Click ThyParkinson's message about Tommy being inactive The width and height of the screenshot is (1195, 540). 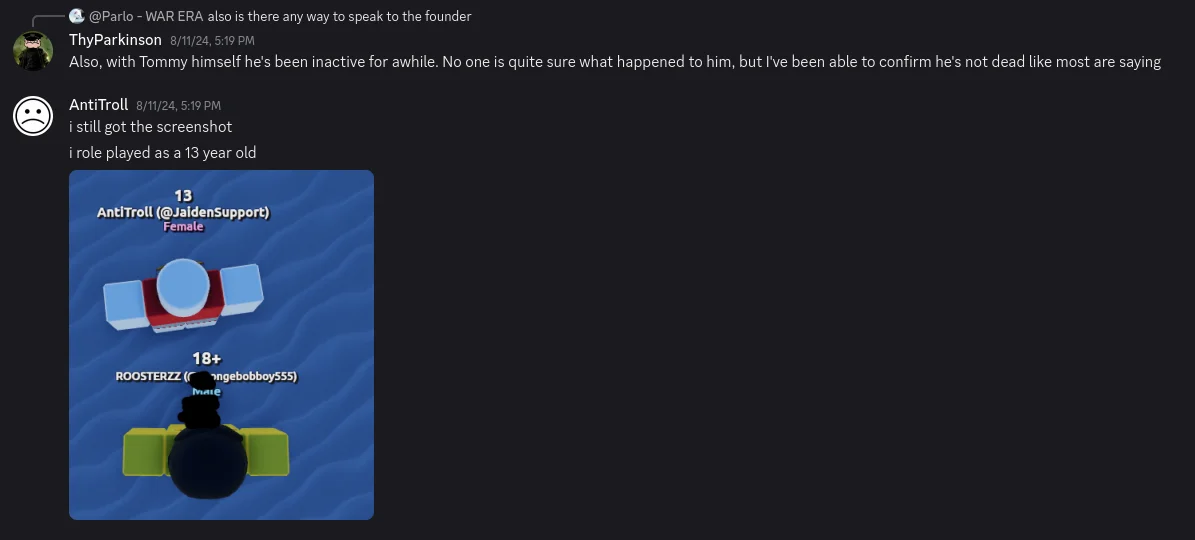click(x=614, y=62)
